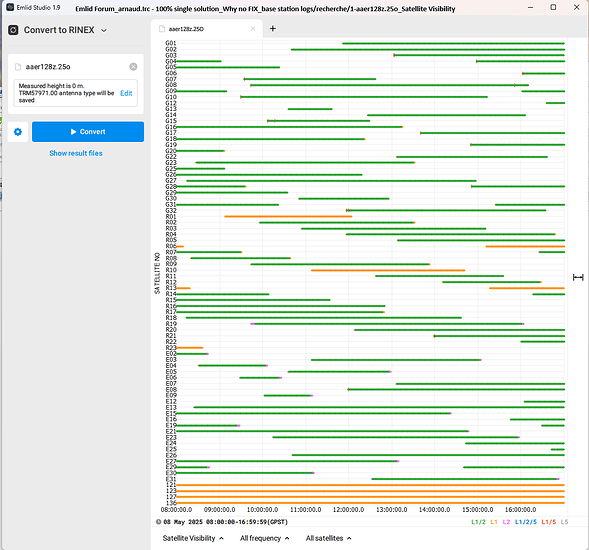Open the All frequency dropdown
Image resolution: width=589 pixels, height=550 pixels.
coord(264,538)
